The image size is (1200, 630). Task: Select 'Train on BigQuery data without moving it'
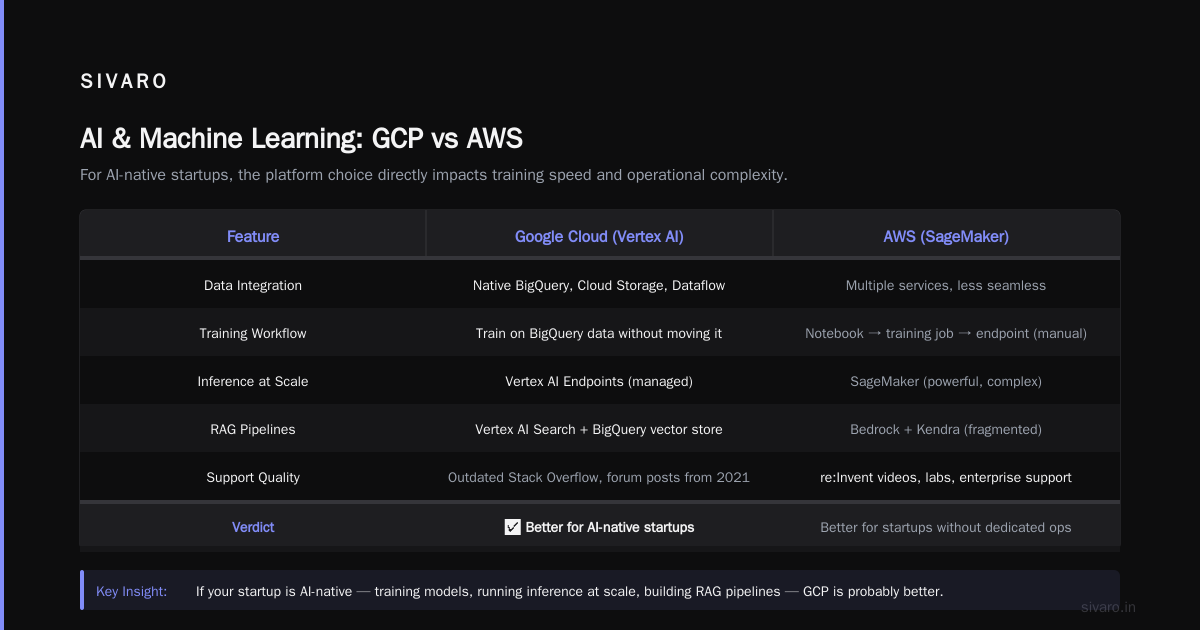[x=599, y=334]
